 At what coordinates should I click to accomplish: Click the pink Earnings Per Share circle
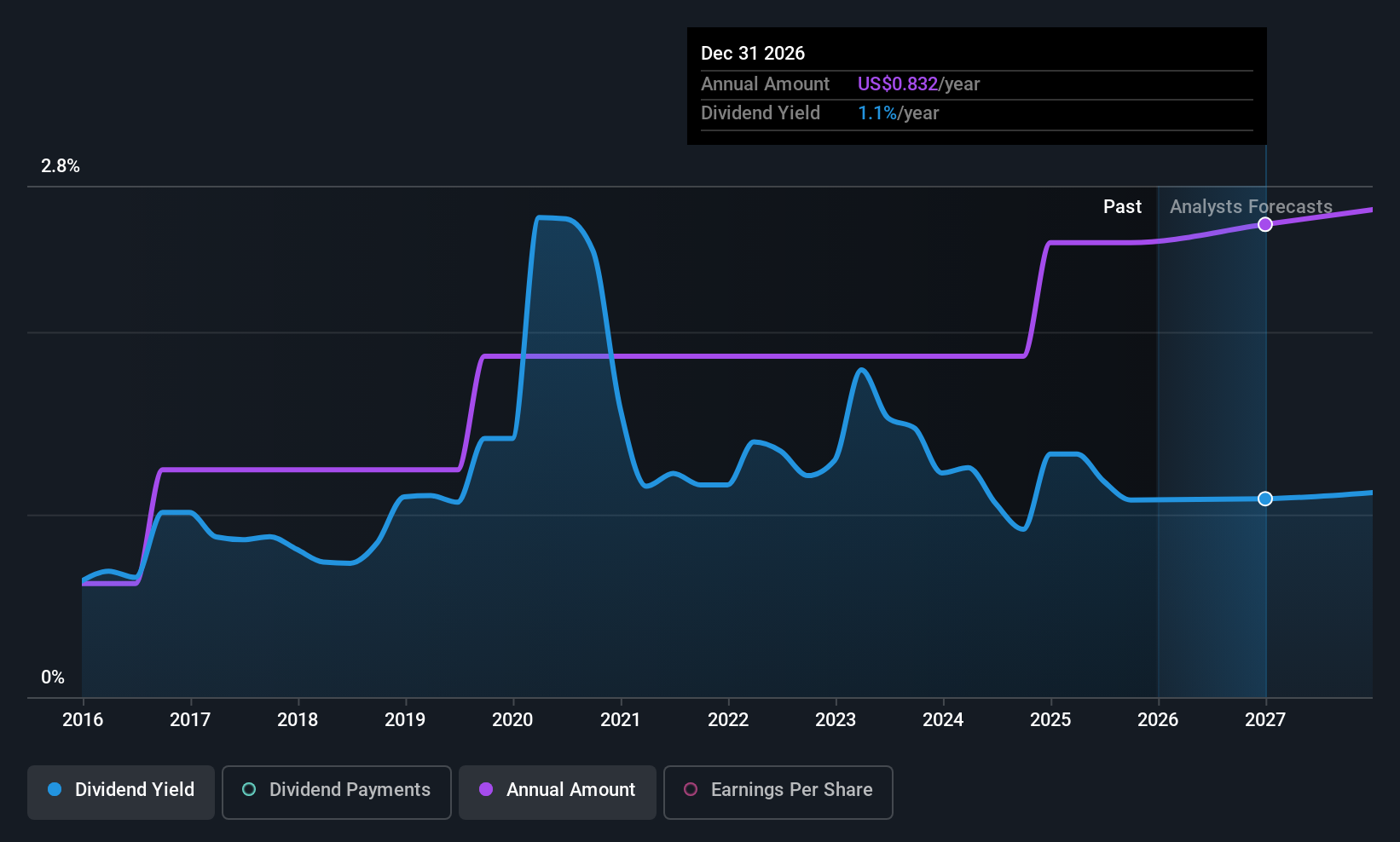(x=691, y=789)
